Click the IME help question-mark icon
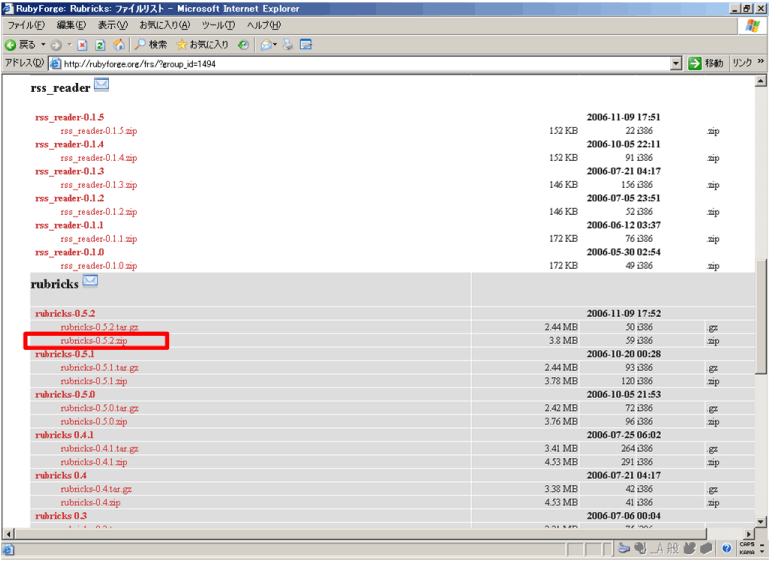 727,548
